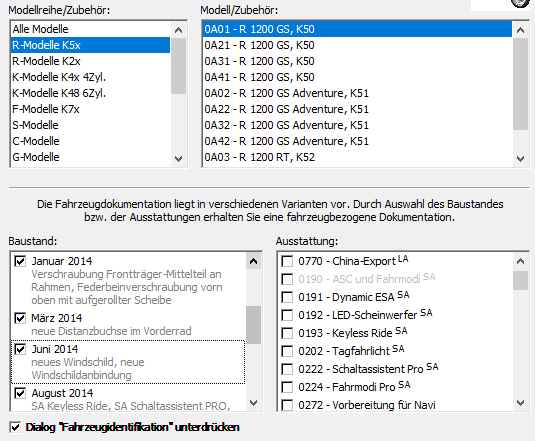This screenshot has height=441, width=535.
Task: Choose 0A02 - R 1200 GS Adventure, K51
Action: click(x=357, y=93)
